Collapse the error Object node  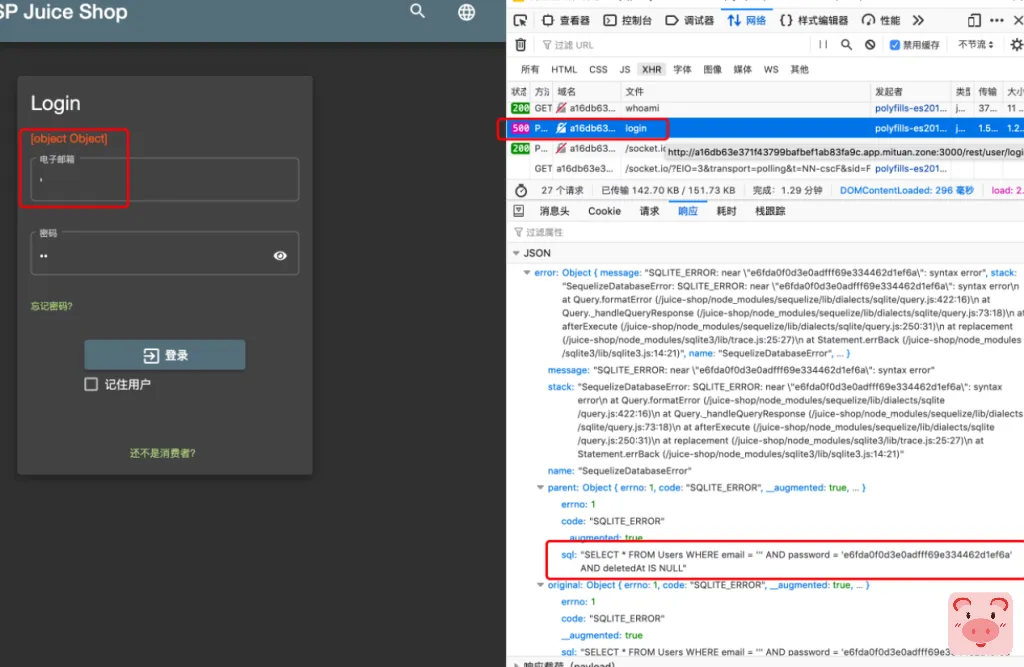click(527, 272)
